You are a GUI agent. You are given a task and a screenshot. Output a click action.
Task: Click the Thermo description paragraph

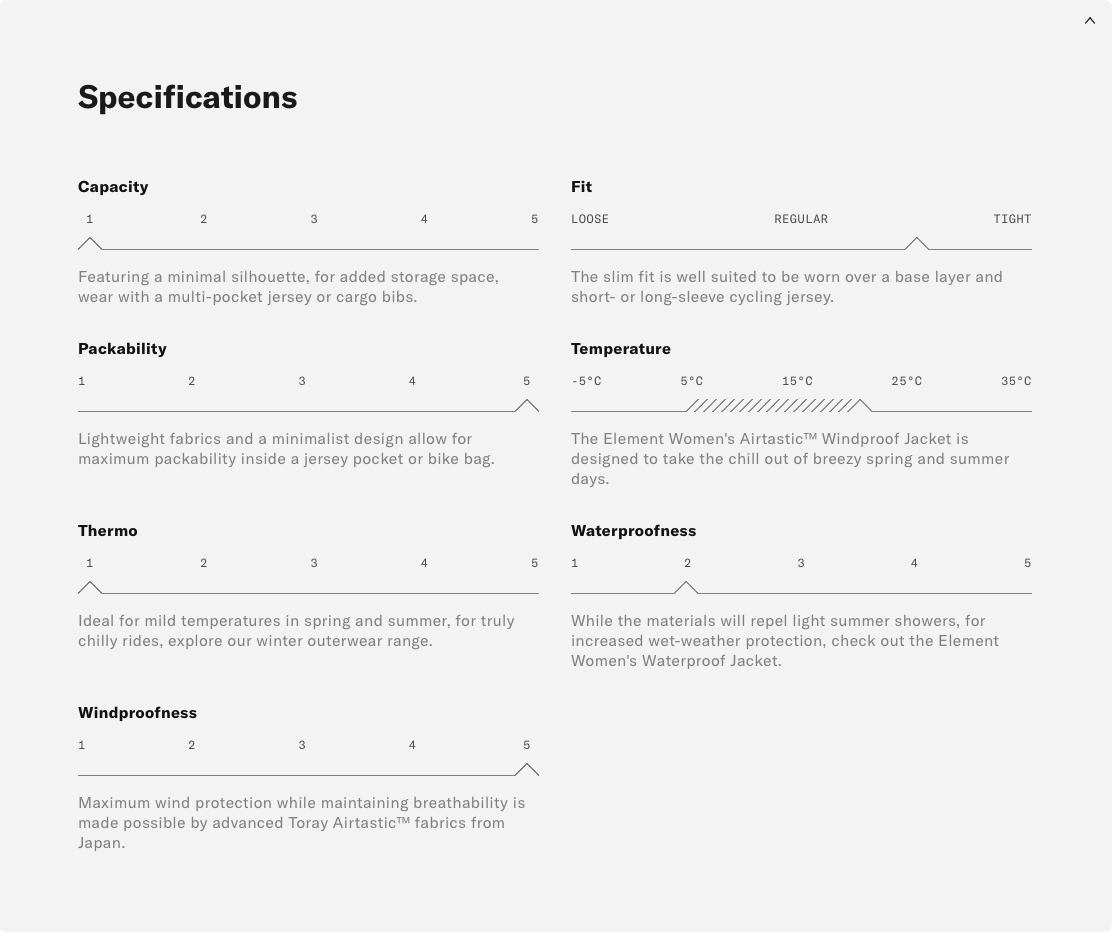click(296, 631)
